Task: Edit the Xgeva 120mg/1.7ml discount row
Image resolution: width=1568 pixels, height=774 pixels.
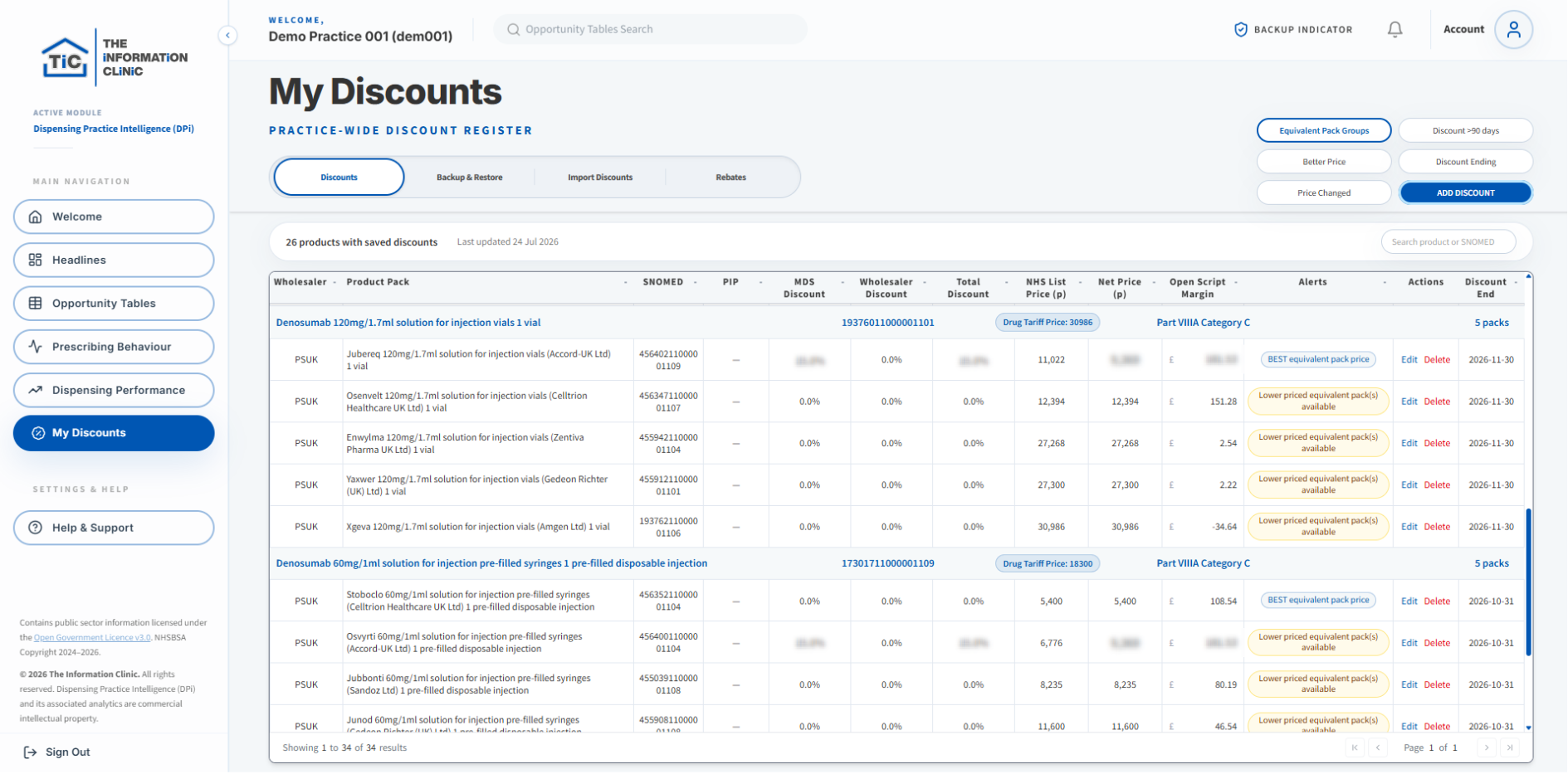Action: tap(1409, 527)
